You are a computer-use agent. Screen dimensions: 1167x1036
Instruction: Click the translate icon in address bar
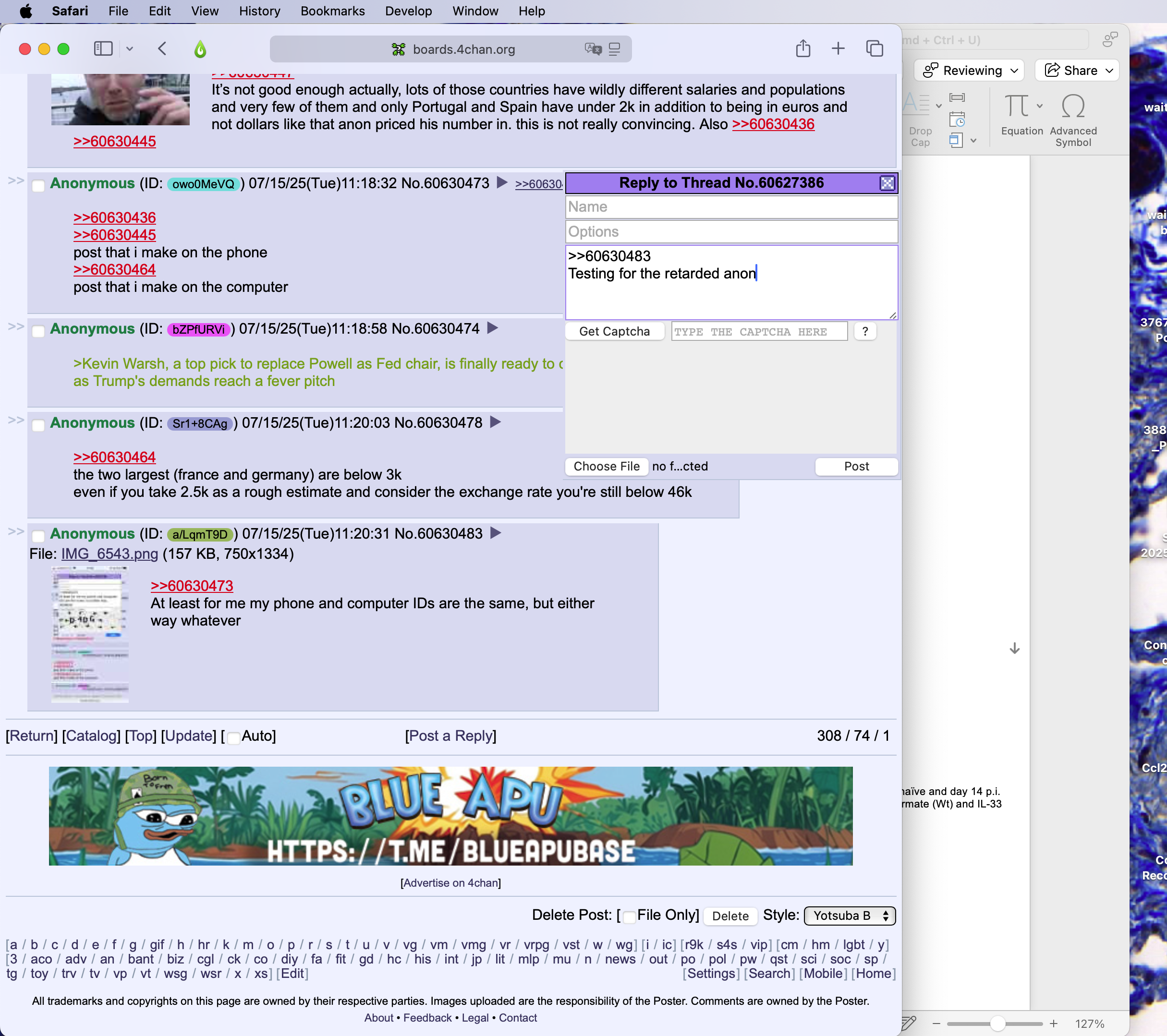593,49
